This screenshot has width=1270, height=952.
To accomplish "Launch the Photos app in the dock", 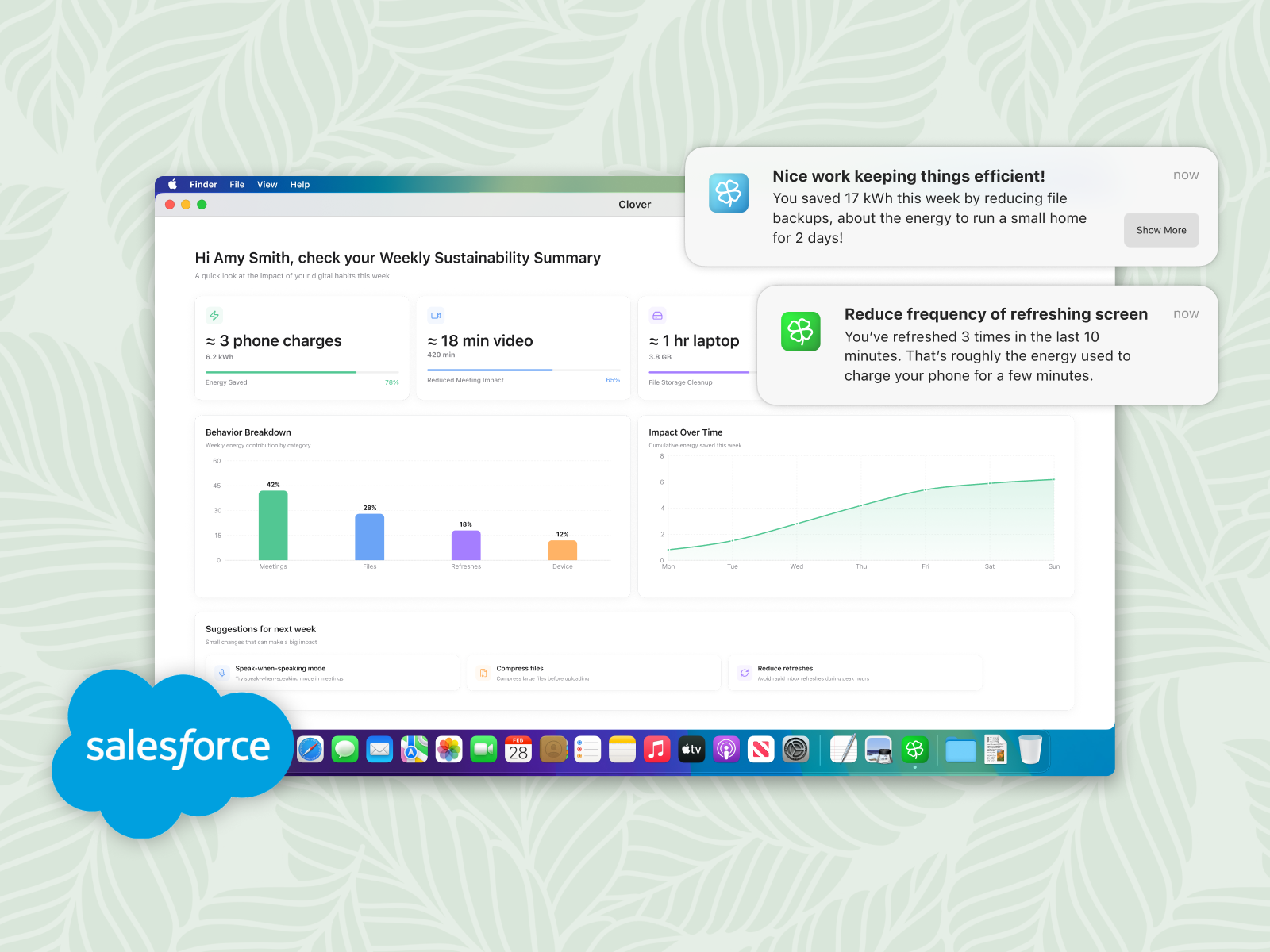I will 449,749.
